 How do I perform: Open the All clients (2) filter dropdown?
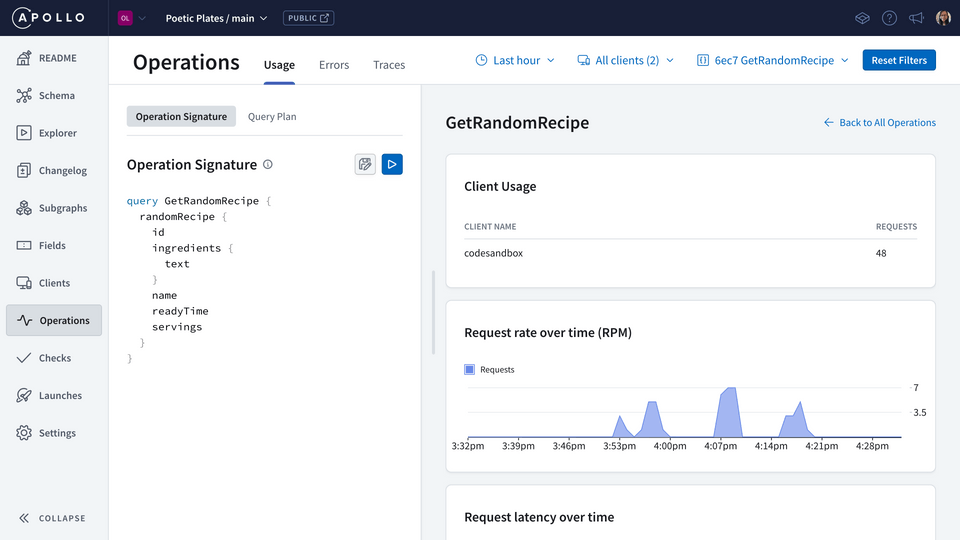pyautogui.click(x=625, y=60)
